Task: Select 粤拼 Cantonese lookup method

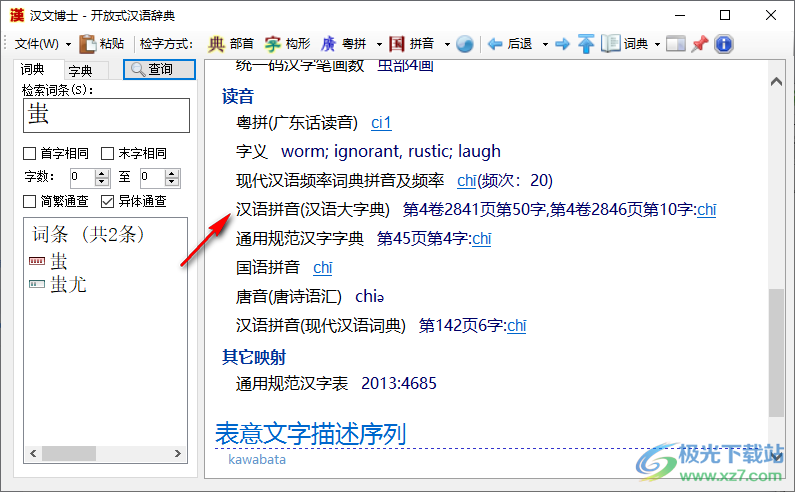Action: [x=344, y=44]
